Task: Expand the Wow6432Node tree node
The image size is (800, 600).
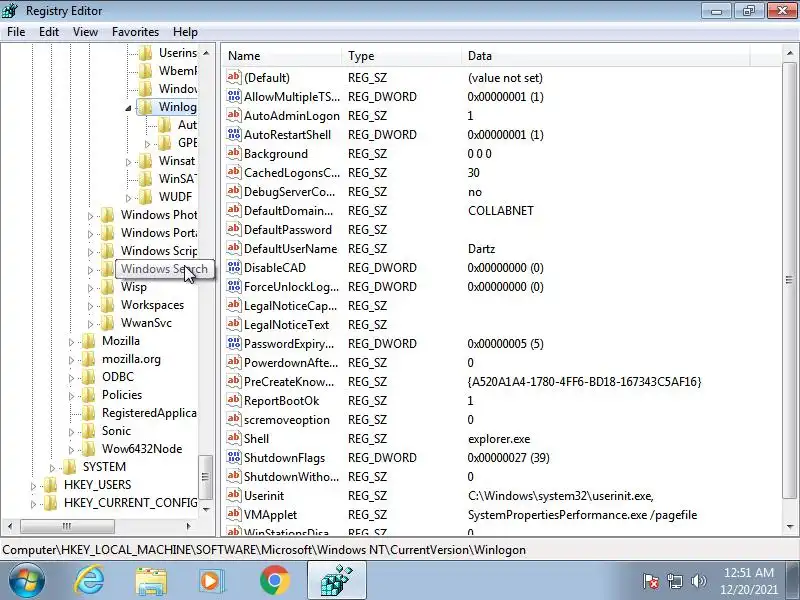Action: coord(71,449)
